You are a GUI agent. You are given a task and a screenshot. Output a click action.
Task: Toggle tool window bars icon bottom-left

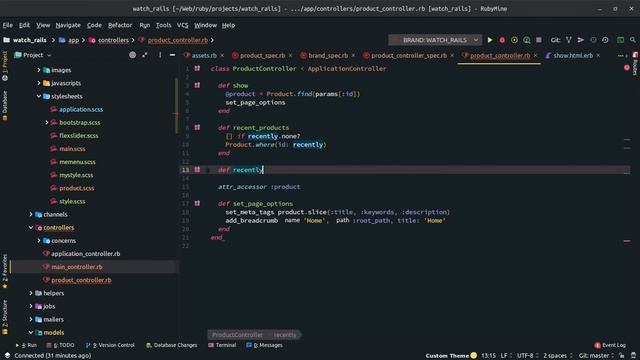point(7,356)
